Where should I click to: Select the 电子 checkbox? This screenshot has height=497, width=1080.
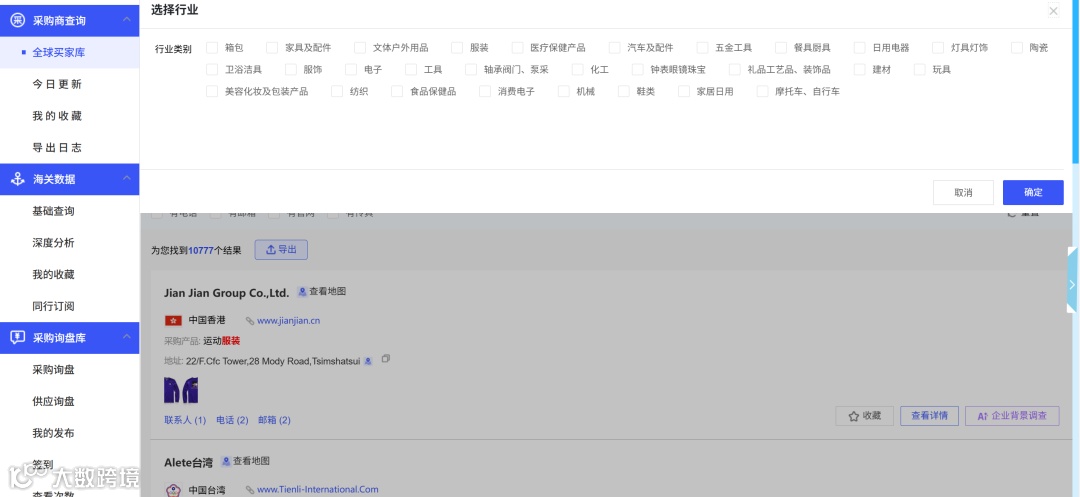click(x=351, y=70)
